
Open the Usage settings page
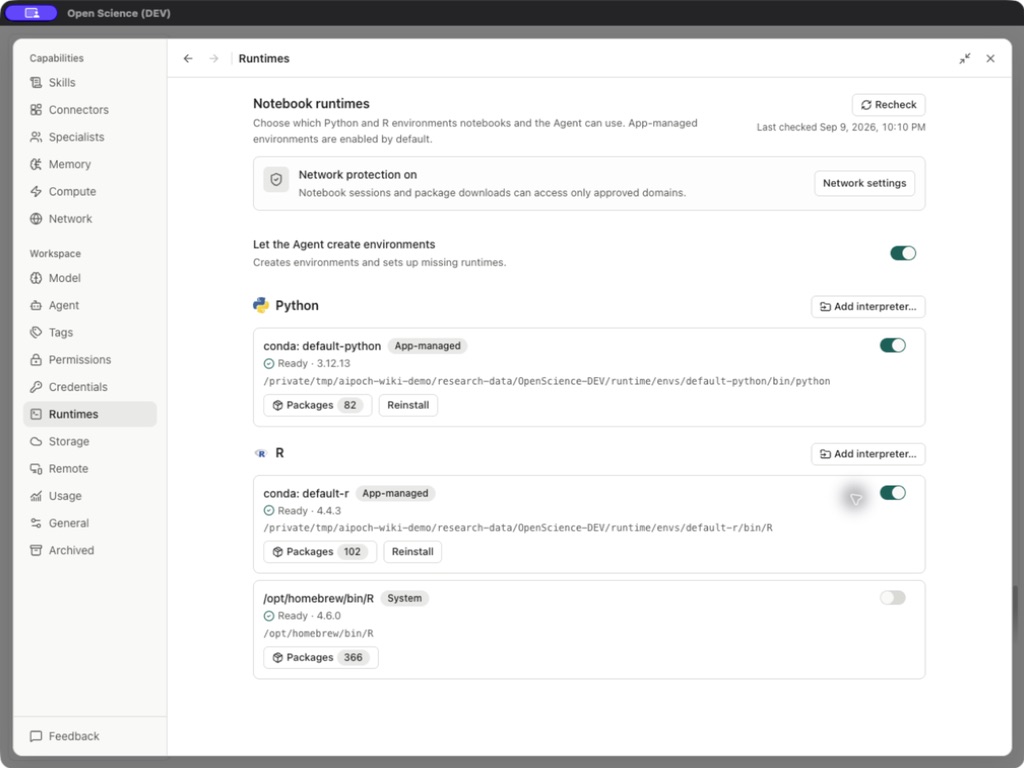coord(90,496)
